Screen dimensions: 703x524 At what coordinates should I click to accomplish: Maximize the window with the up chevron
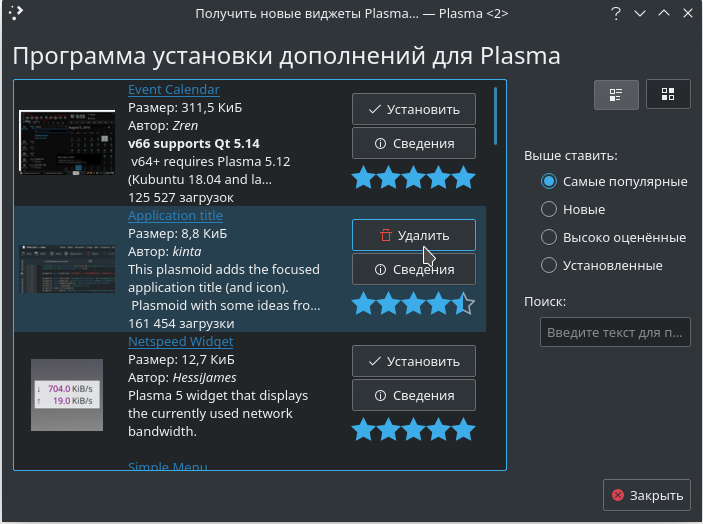pos(664,13)
